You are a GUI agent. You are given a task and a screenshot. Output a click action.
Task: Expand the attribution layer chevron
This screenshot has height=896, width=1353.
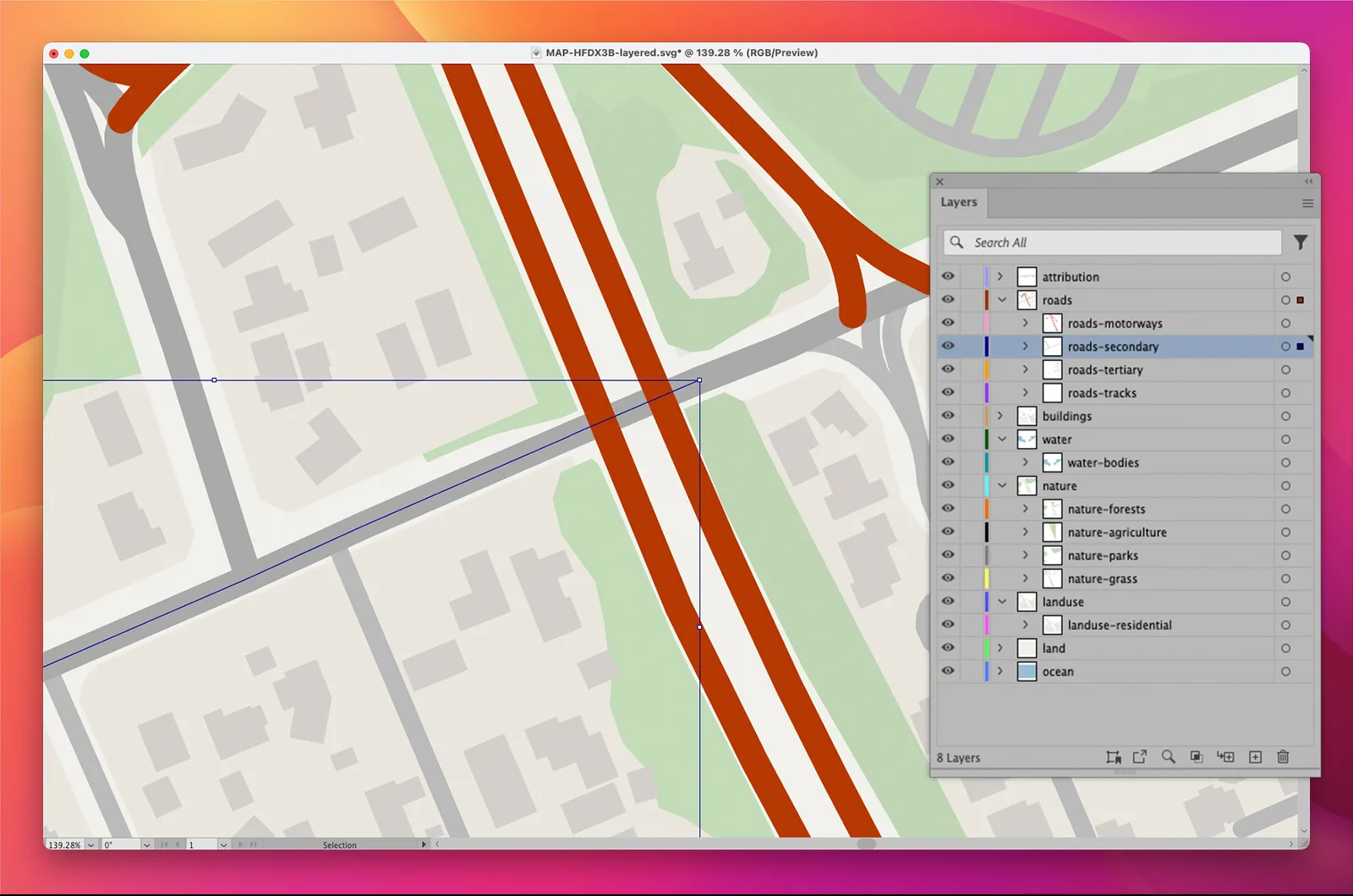tap(1000, 276)
